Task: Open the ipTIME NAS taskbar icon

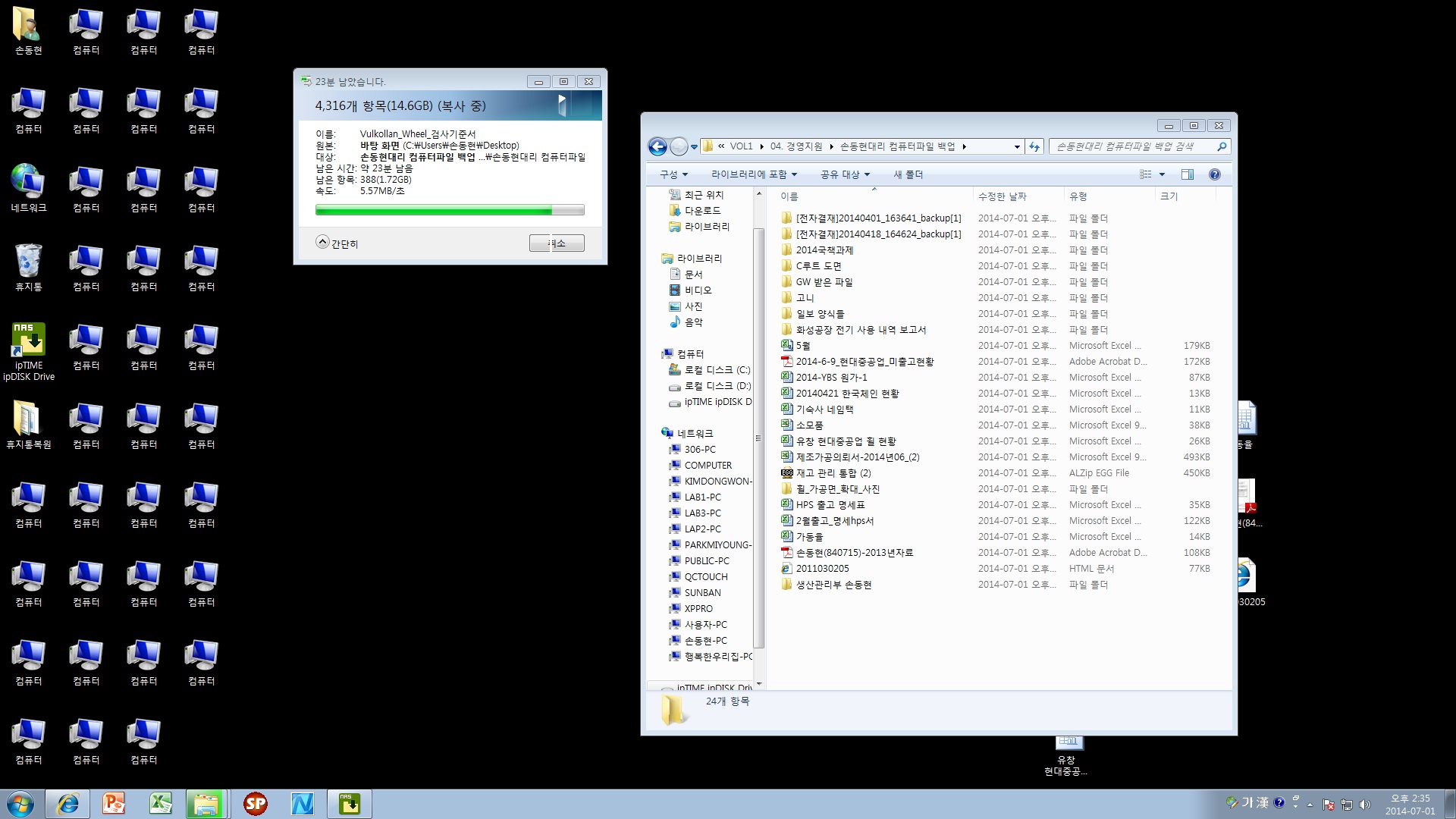Action: coord(350,804)
